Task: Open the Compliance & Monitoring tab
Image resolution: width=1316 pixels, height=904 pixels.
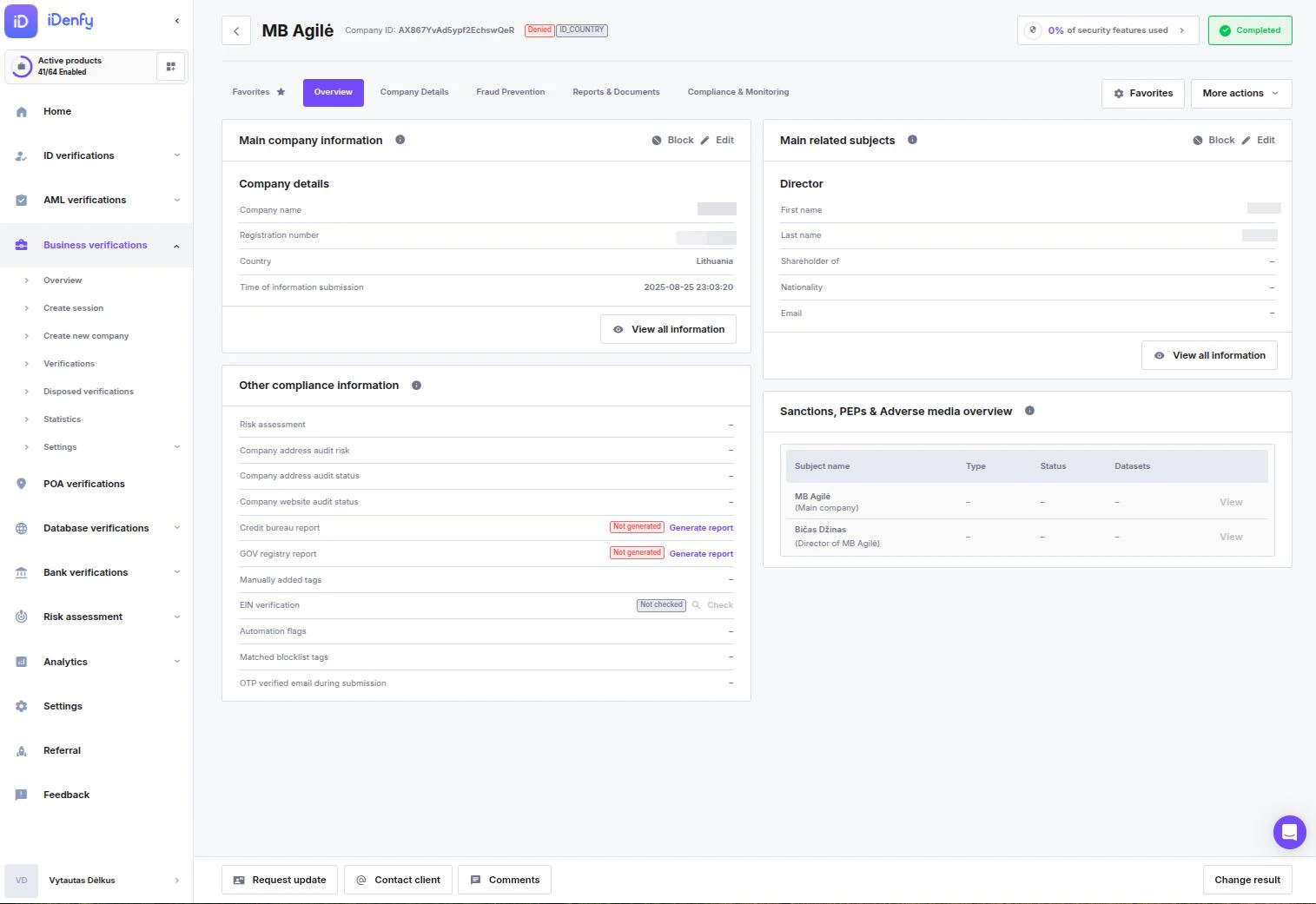Action: coord(738,92)
